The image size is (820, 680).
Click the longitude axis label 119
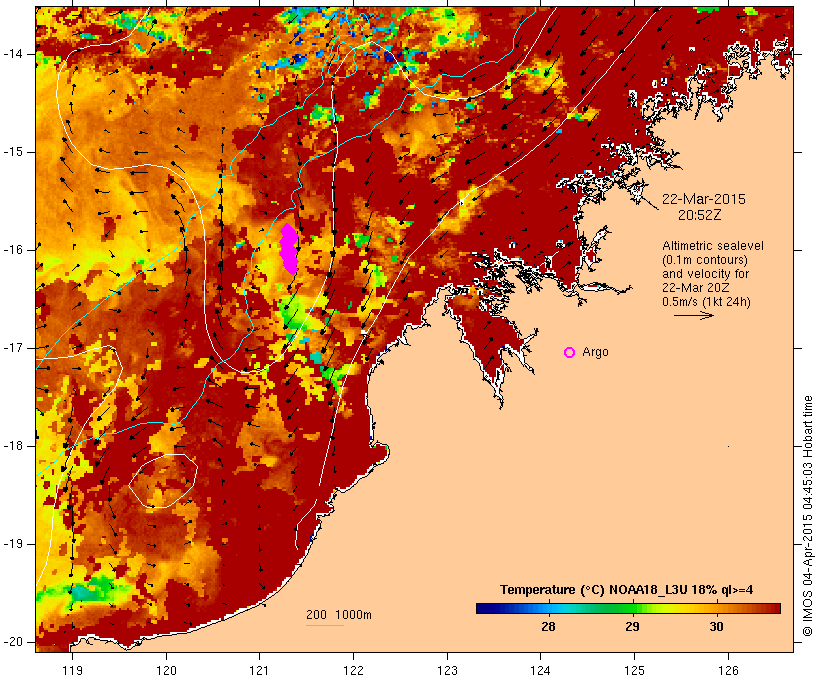[72, 670]
